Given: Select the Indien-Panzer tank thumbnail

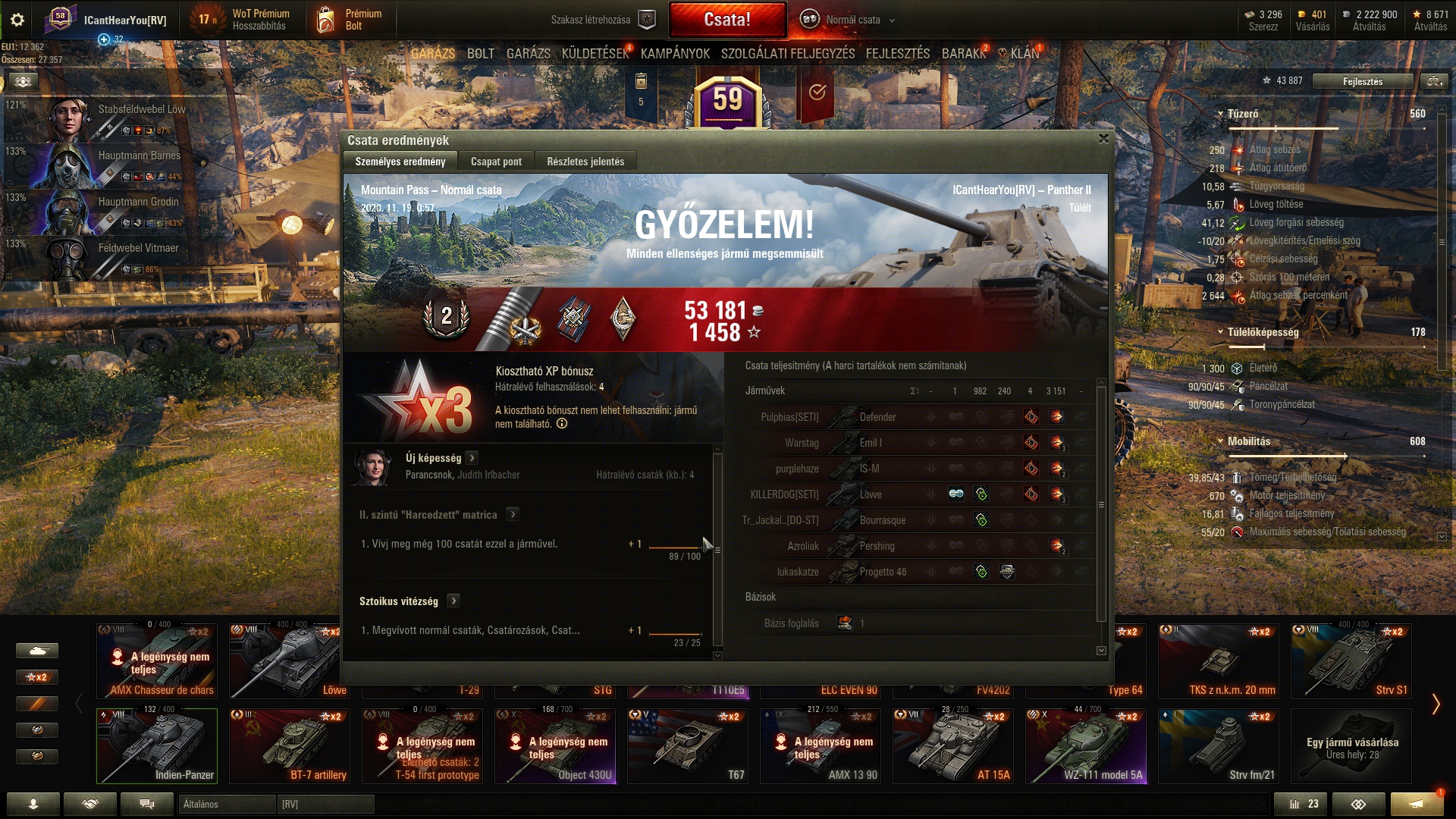Looking at the screenshot, I should tap(157, 745).
